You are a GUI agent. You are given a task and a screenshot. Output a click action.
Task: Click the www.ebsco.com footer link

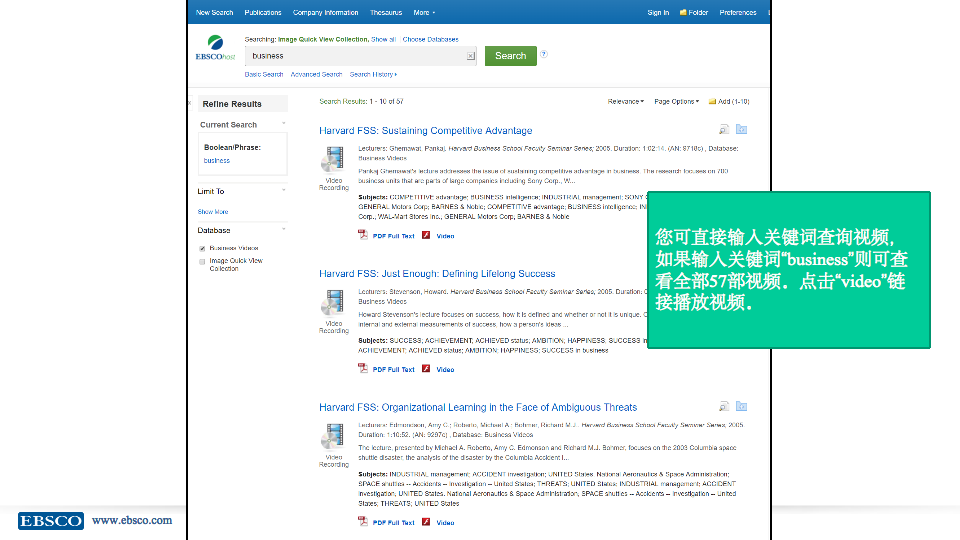pos(132,520)
